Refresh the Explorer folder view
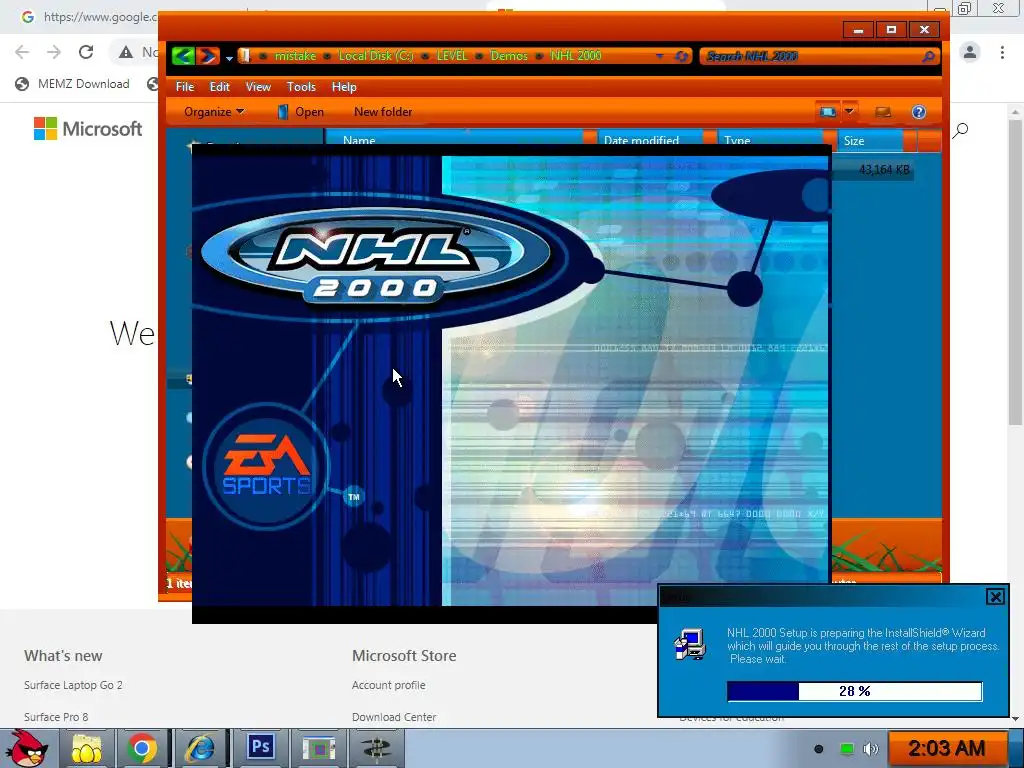1024x768 pixels. click(681, 57)
